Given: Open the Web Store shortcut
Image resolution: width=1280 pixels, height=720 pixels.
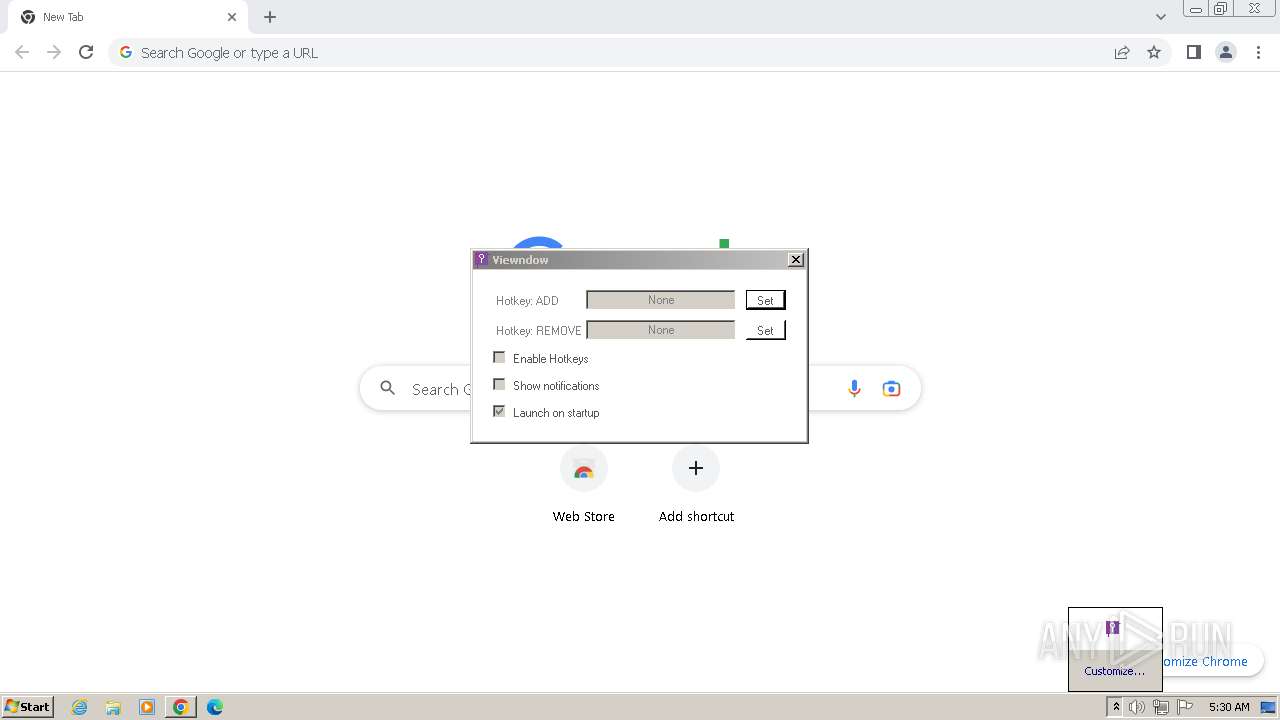Looking at the screenshot, I should pyautogui.click(x=584, y=485).
